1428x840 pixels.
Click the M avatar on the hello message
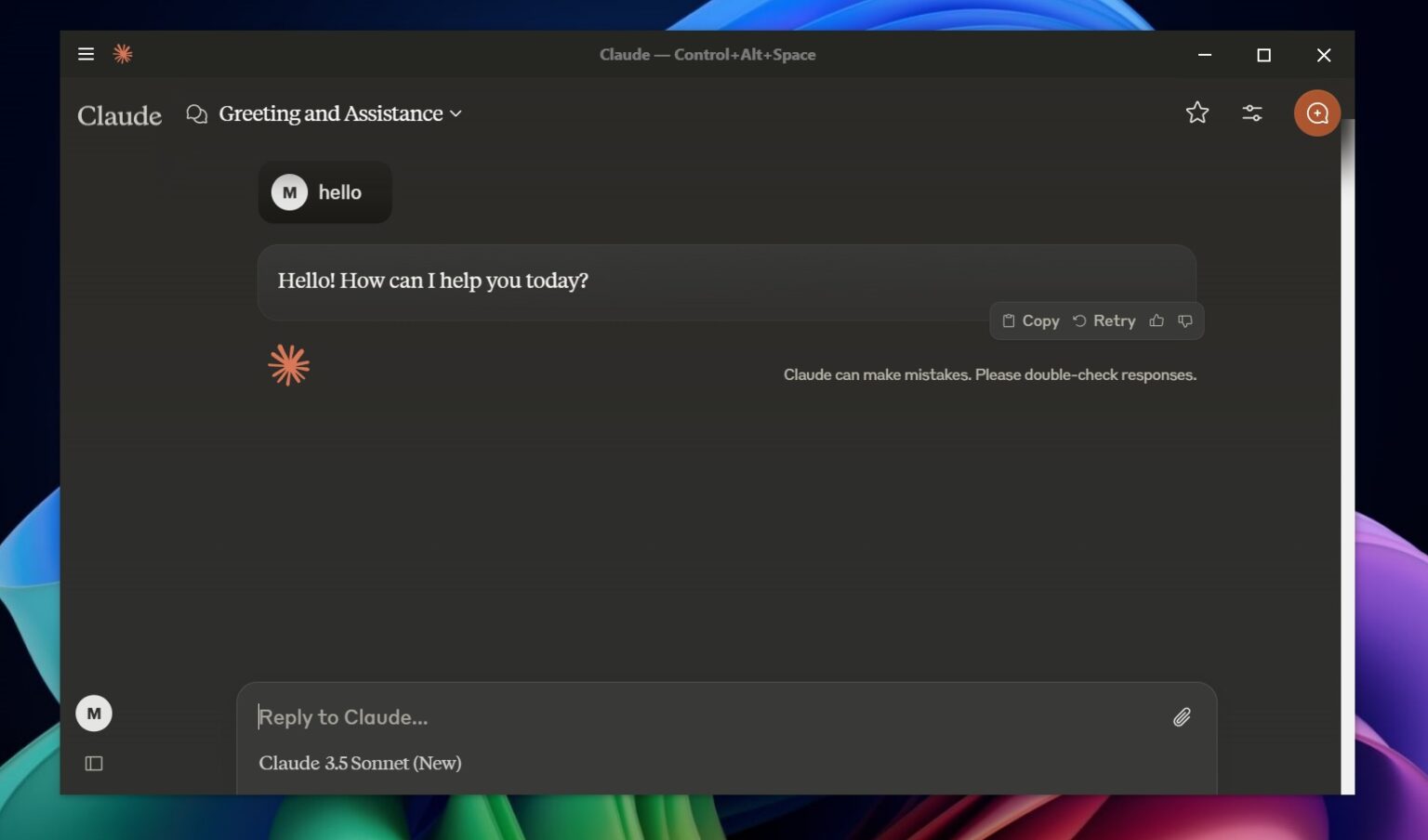[x=288, y=191]
